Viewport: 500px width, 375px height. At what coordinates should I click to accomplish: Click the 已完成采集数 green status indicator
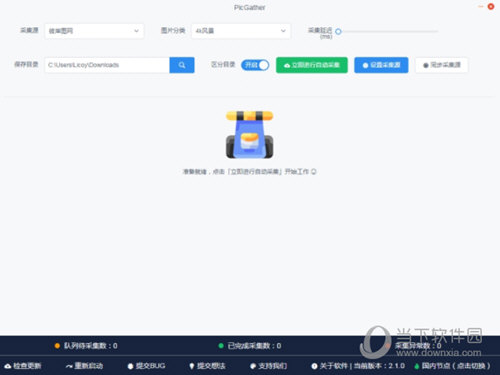point(221,346)
